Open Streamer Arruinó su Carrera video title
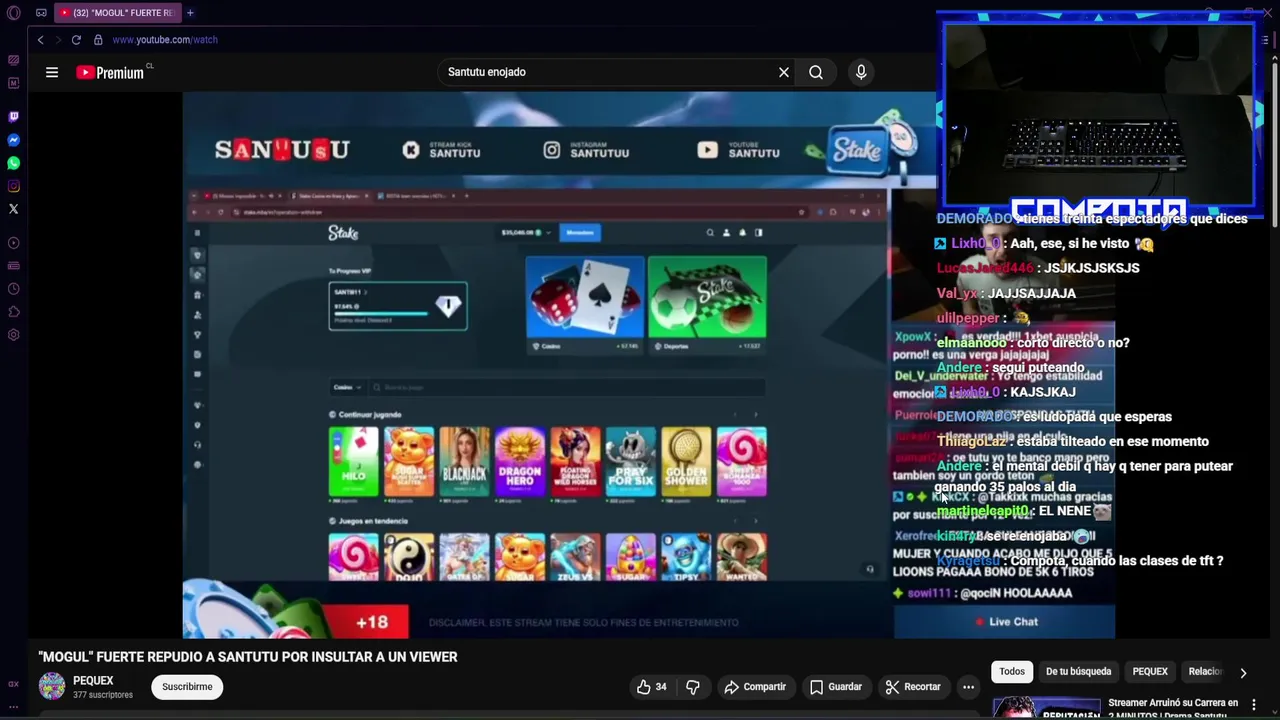 [x=1173, y=708]
